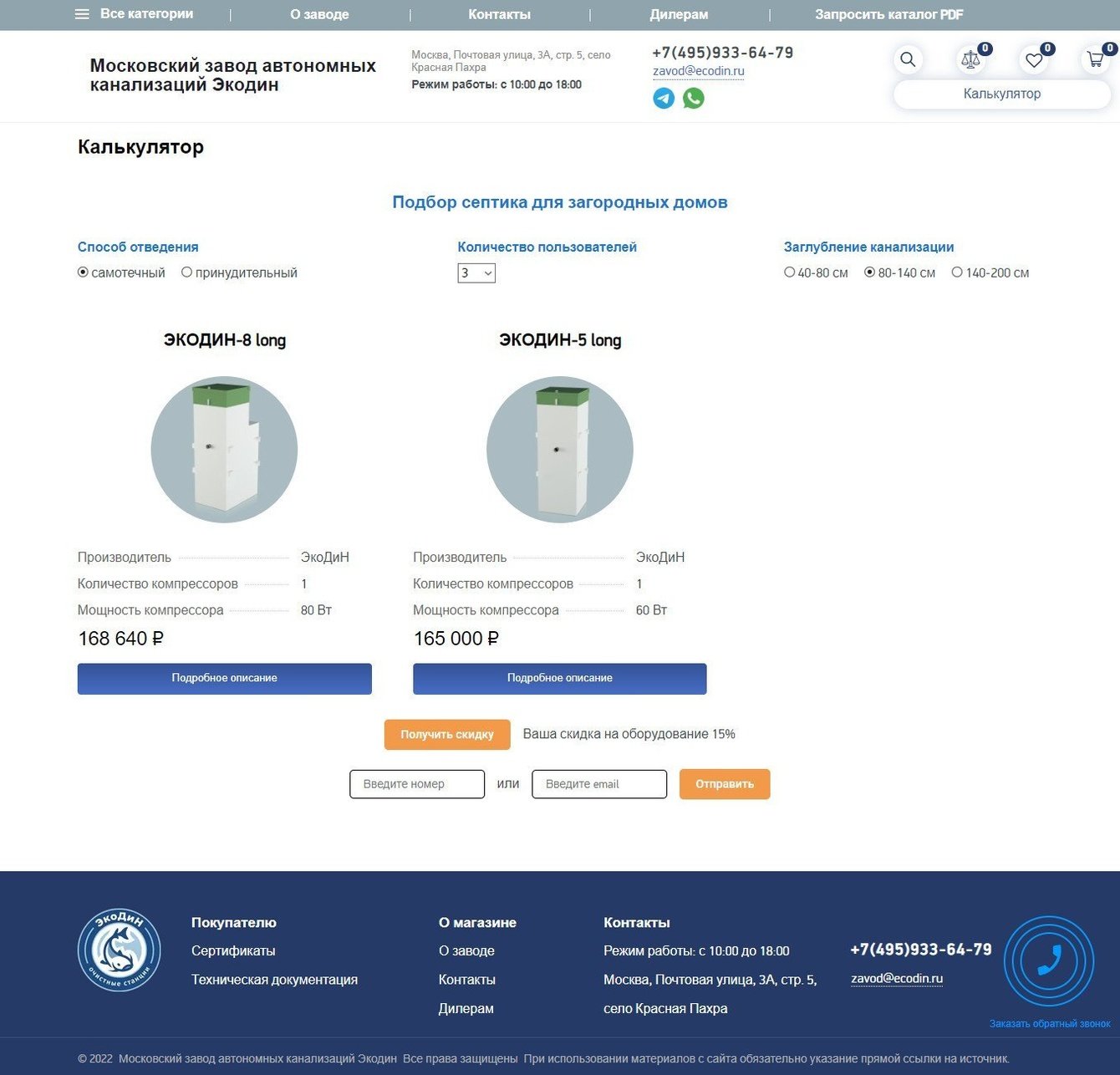The width and height of the screenshot is (1120, 1075).
Task: Open the search magnifier icon
Action: 908,59
